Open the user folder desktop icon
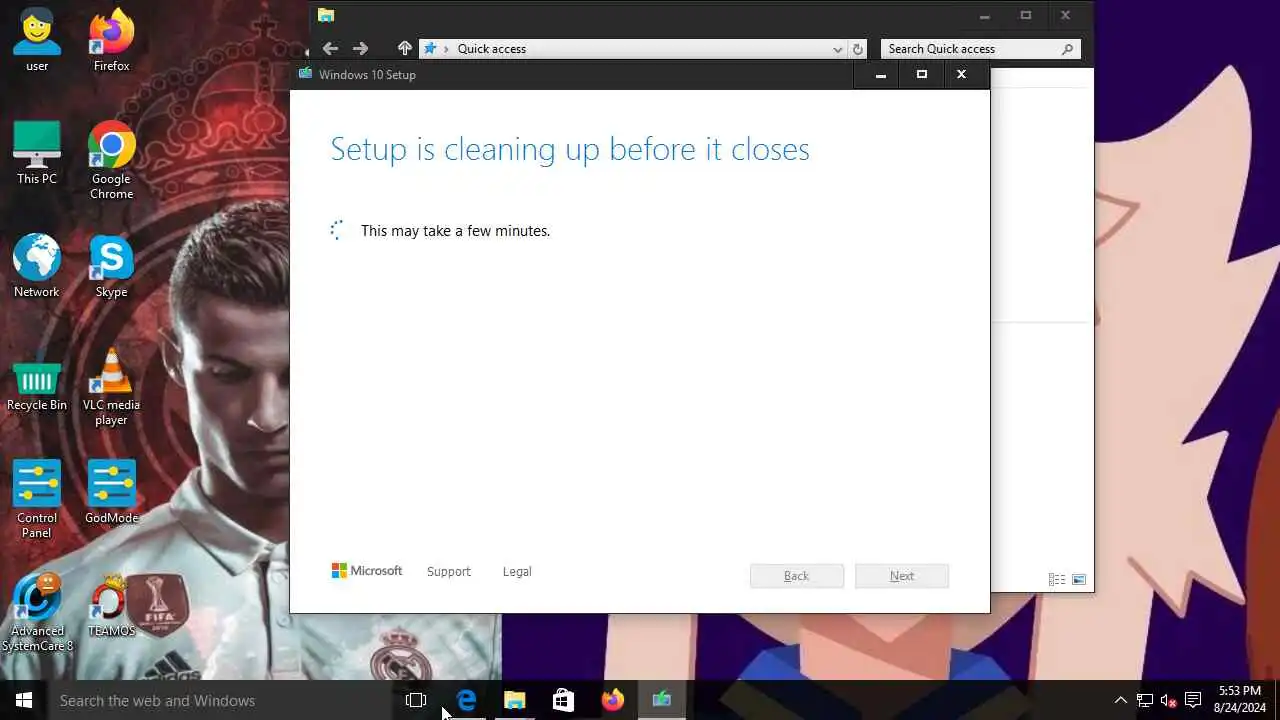Viewport: 1280px width, 720px height. click(37, 41)
